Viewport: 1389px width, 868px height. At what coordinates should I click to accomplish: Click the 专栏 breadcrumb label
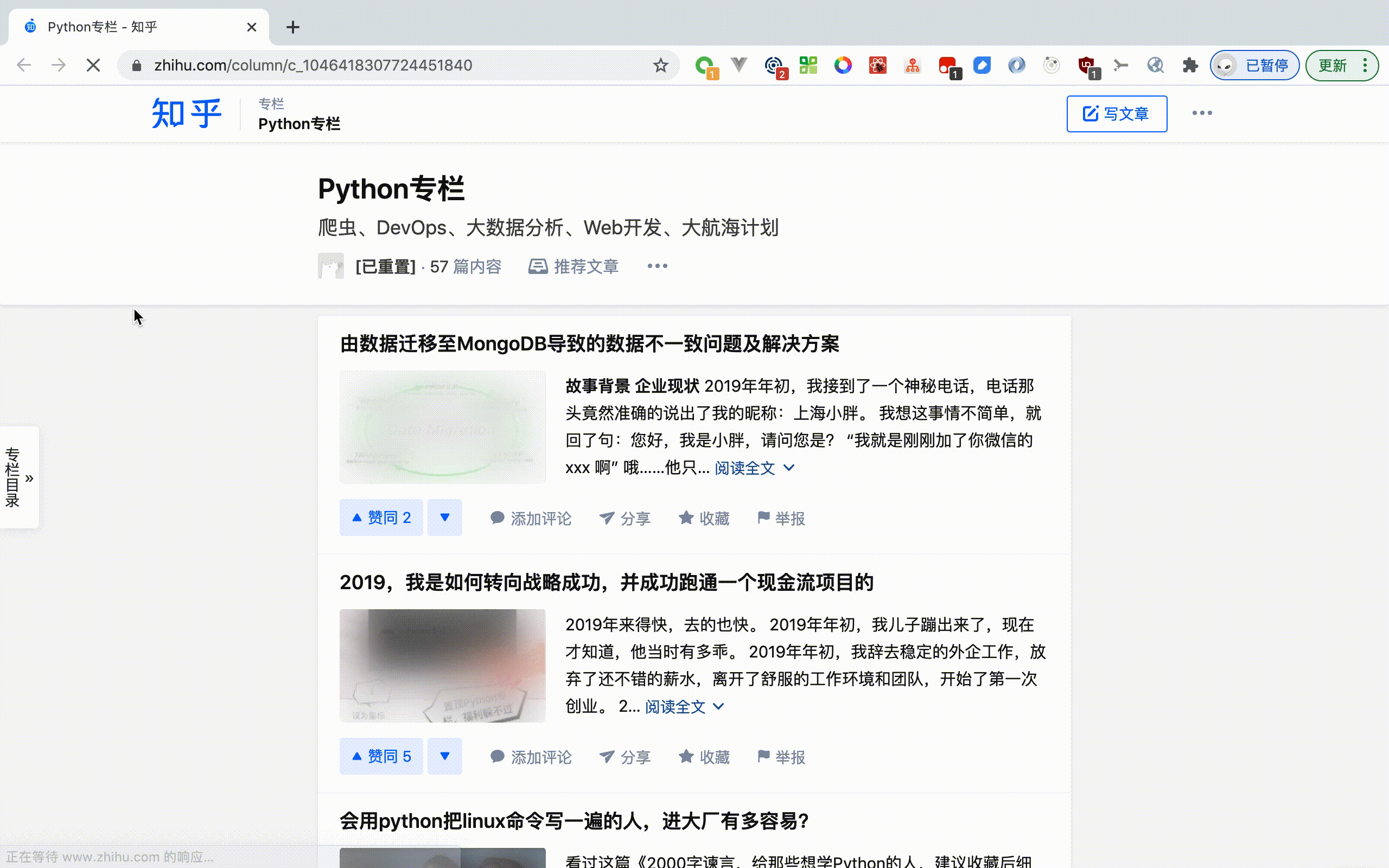pyautogui.click(x=271, y=104)
